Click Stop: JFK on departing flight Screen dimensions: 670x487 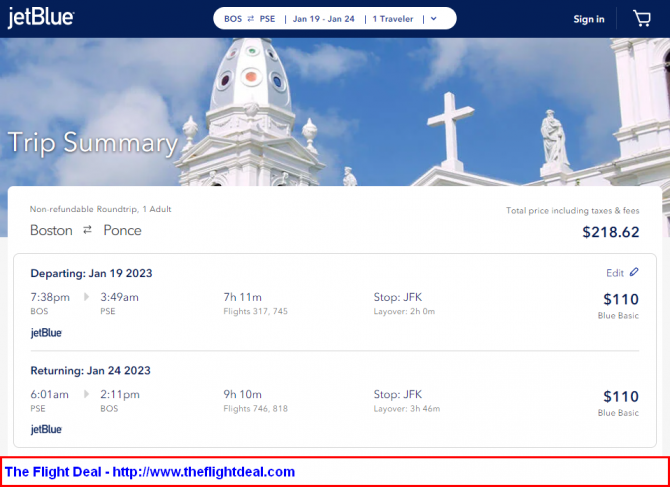[x=398, y=297]
